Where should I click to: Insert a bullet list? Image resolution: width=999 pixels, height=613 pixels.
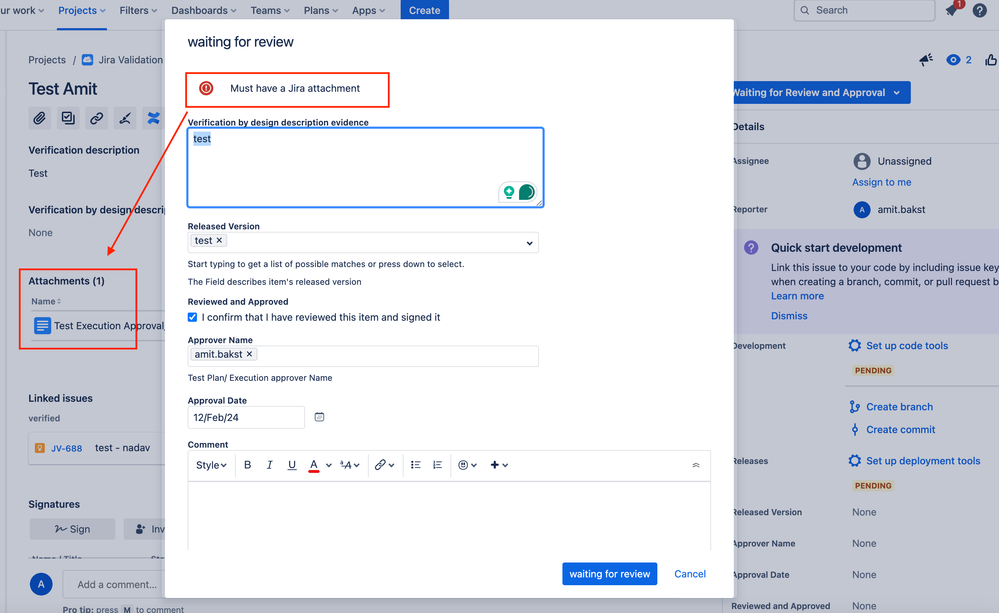click(x=415, y=465)
